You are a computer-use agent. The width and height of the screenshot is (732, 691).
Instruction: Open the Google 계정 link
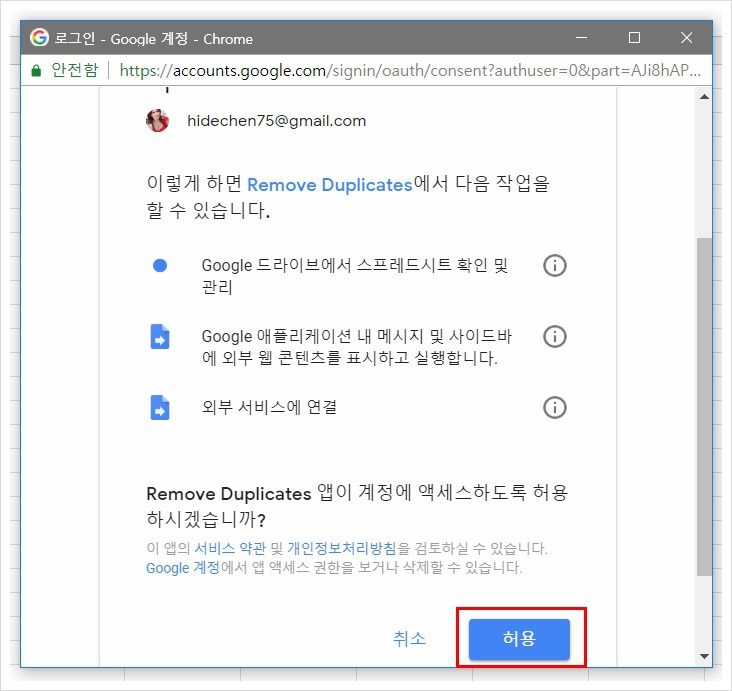[183, 568]
